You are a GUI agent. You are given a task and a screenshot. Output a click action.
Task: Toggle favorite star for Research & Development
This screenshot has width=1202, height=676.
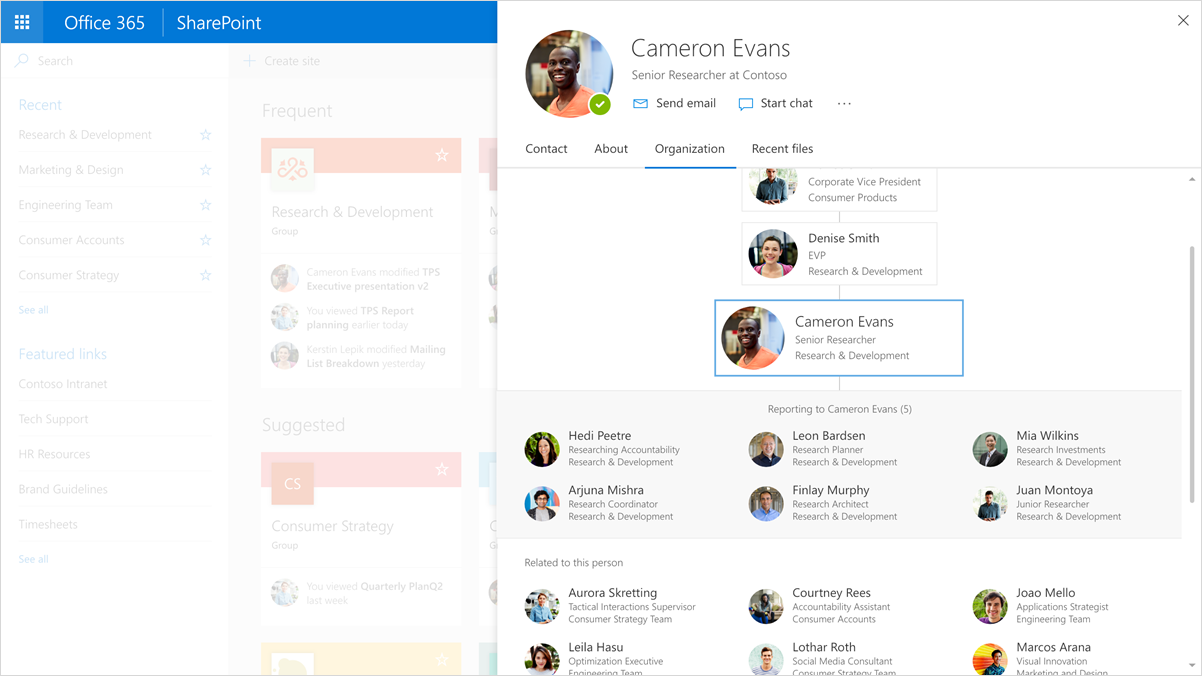205,135
